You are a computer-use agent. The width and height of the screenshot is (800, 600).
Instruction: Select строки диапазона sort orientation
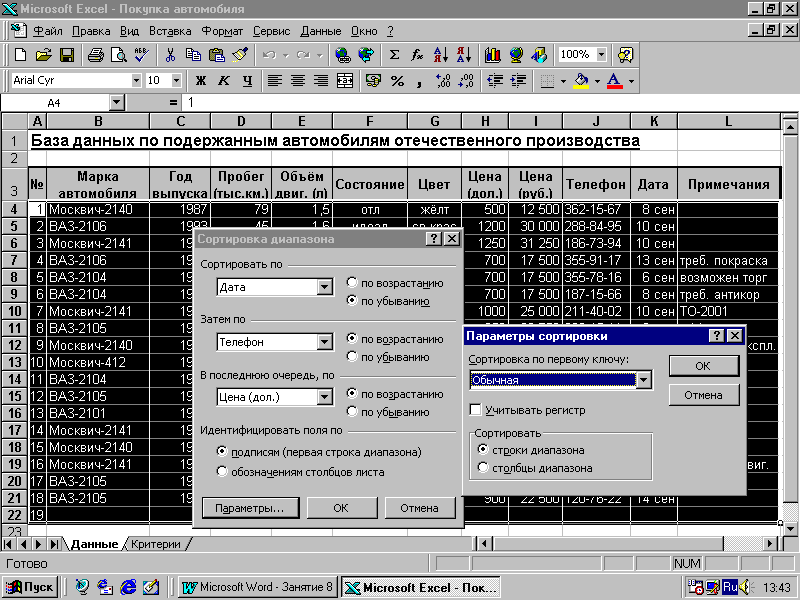pos(483,450)
